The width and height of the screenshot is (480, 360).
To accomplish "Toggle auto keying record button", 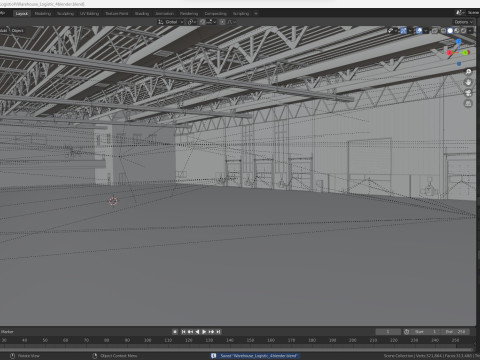I will (x=175, y=332).
